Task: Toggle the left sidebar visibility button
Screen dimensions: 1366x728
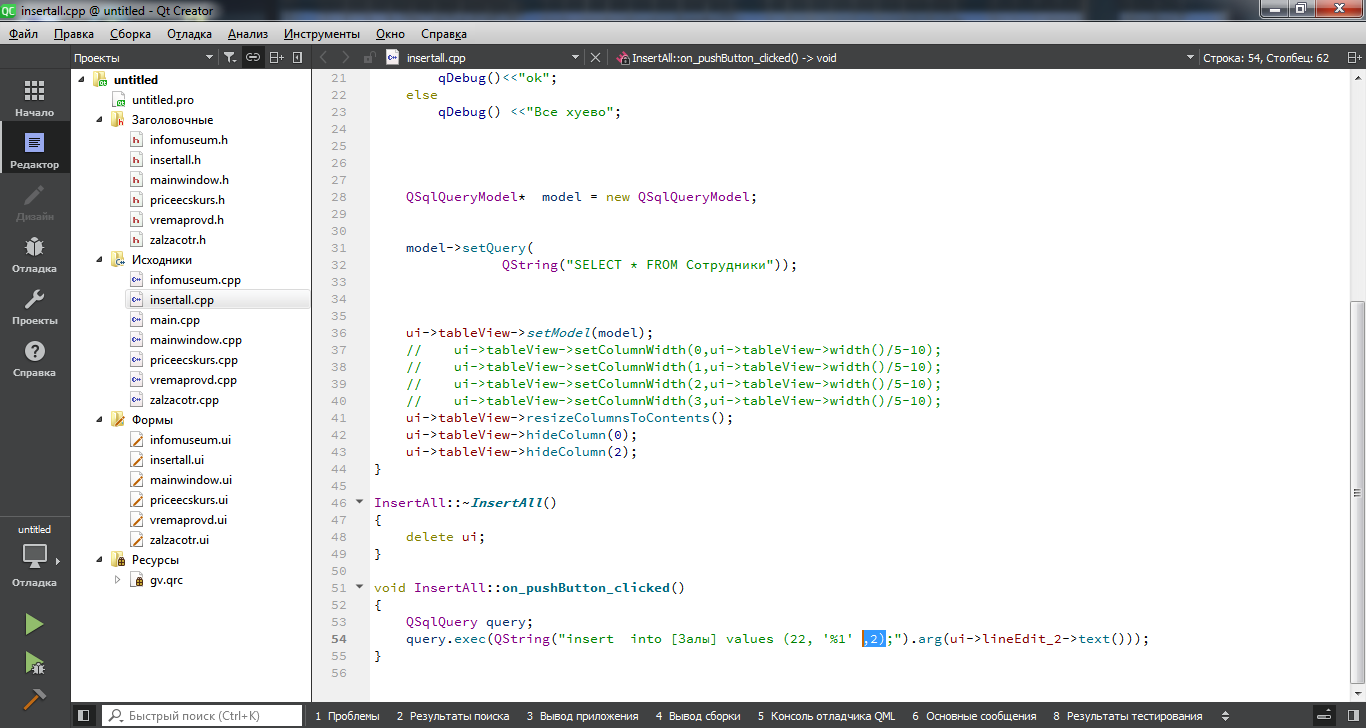Action: tap(85, 715)
